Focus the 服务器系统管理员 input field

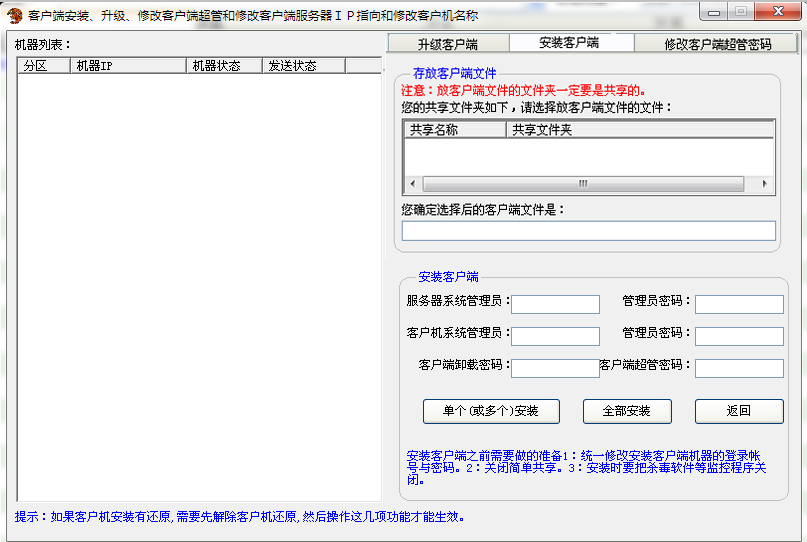click(555, 304)
